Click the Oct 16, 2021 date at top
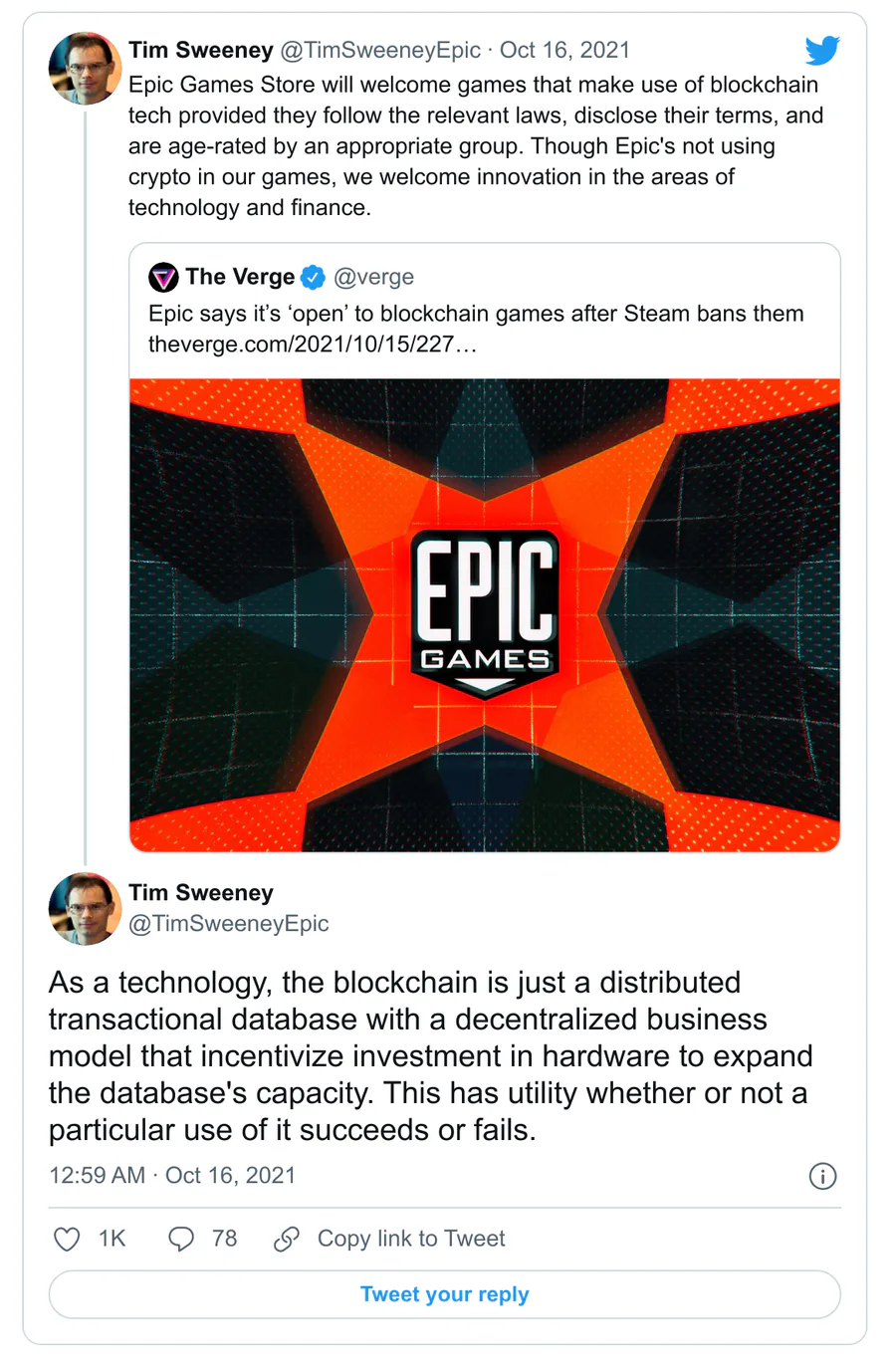The width and height of the screenshot is (896, 1369). click(564, 50)
